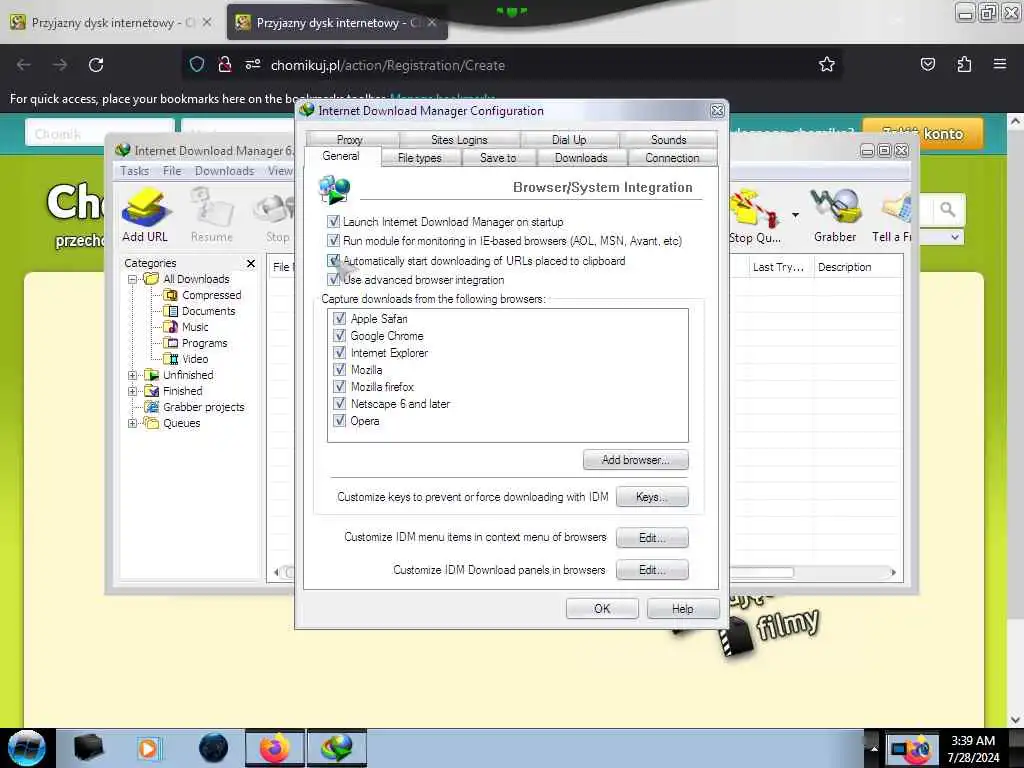Select the Grabber projects item

203,407
